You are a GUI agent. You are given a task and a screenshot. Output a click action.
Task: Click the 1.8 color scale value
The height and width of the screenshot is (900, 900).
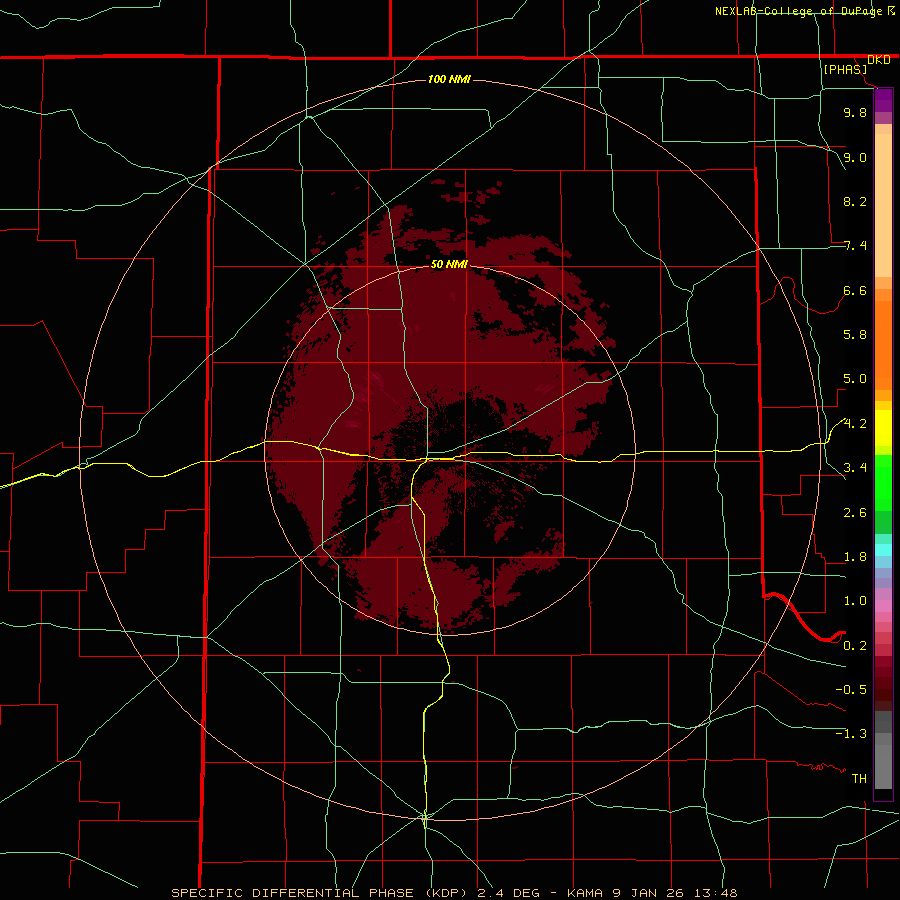pyautogui.click(x=855, y=557)
